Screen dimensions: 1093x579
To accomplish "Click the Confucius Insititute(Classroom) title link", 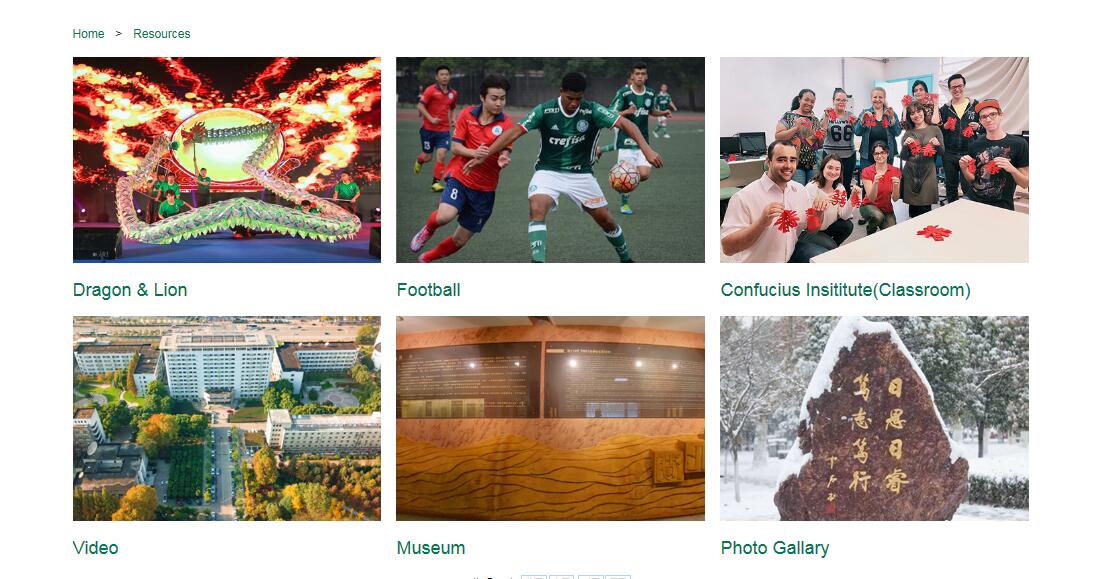I will click(846, 290).
